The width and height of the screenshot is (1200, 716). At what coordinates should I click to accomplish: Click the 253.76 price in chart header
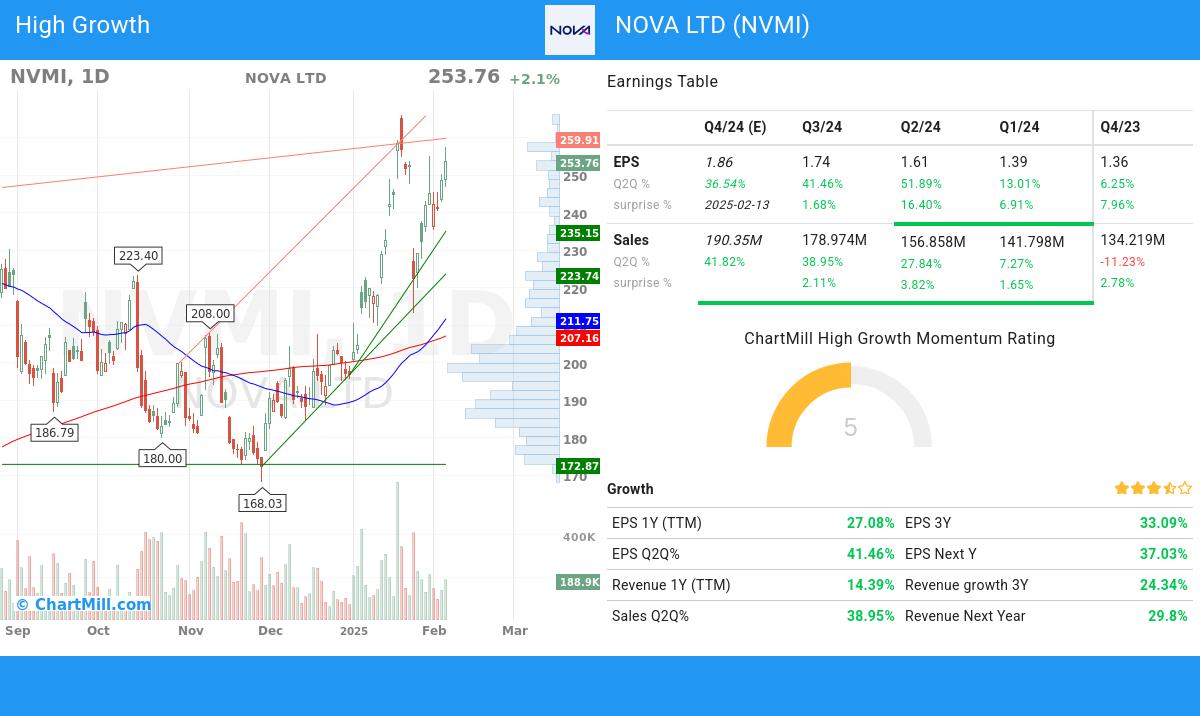tap(464, 77)
